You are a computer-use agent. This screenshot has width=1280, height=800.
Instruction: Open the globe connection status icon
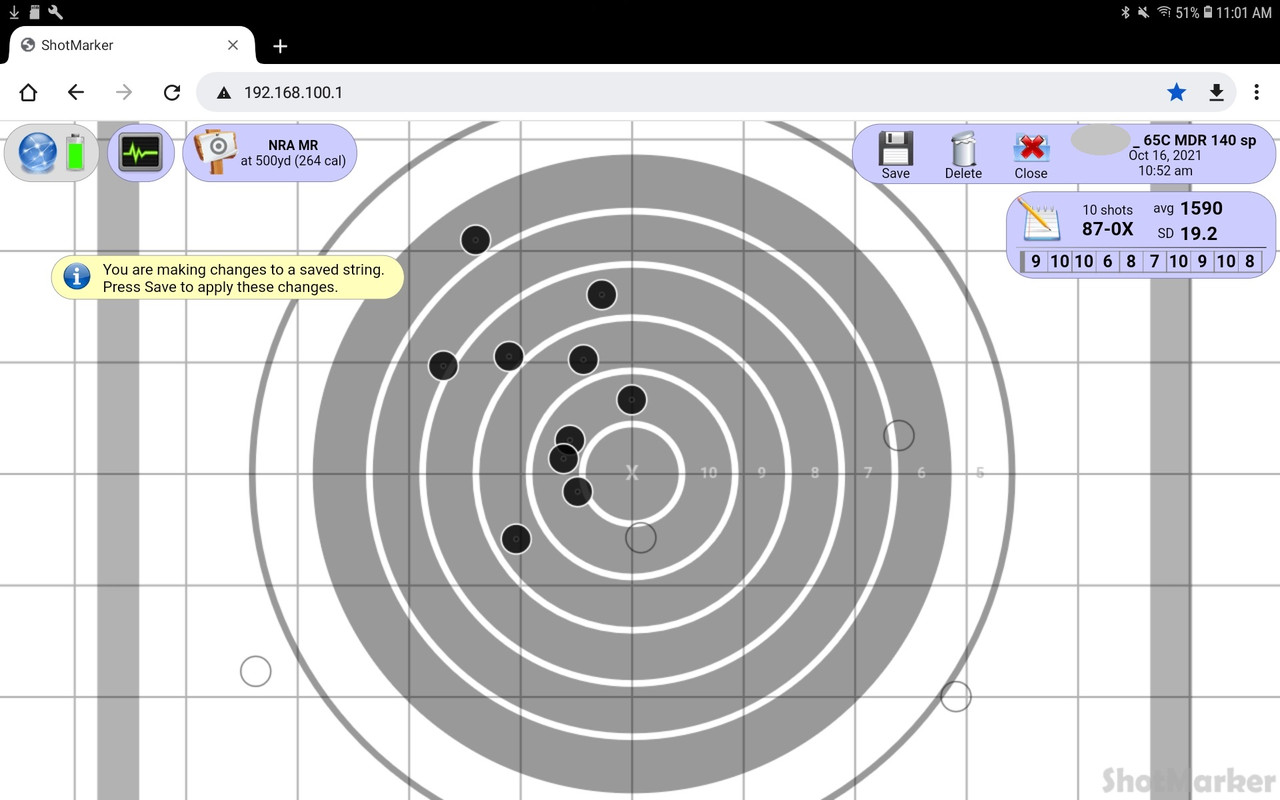37,153
